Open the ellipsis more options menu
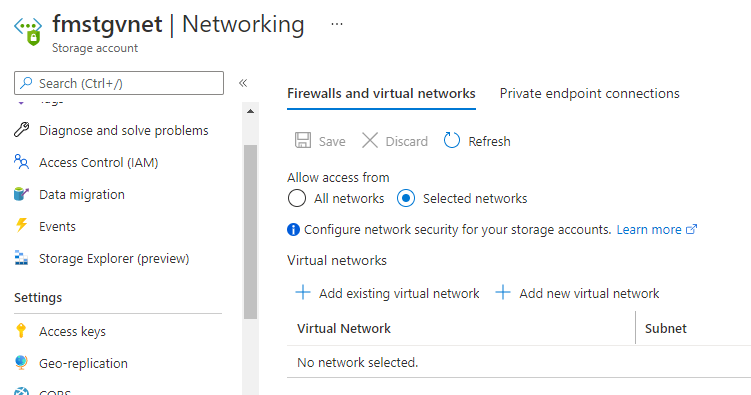Image resolution: width=751 pixels, height=395 pixels. click(337, 24)
